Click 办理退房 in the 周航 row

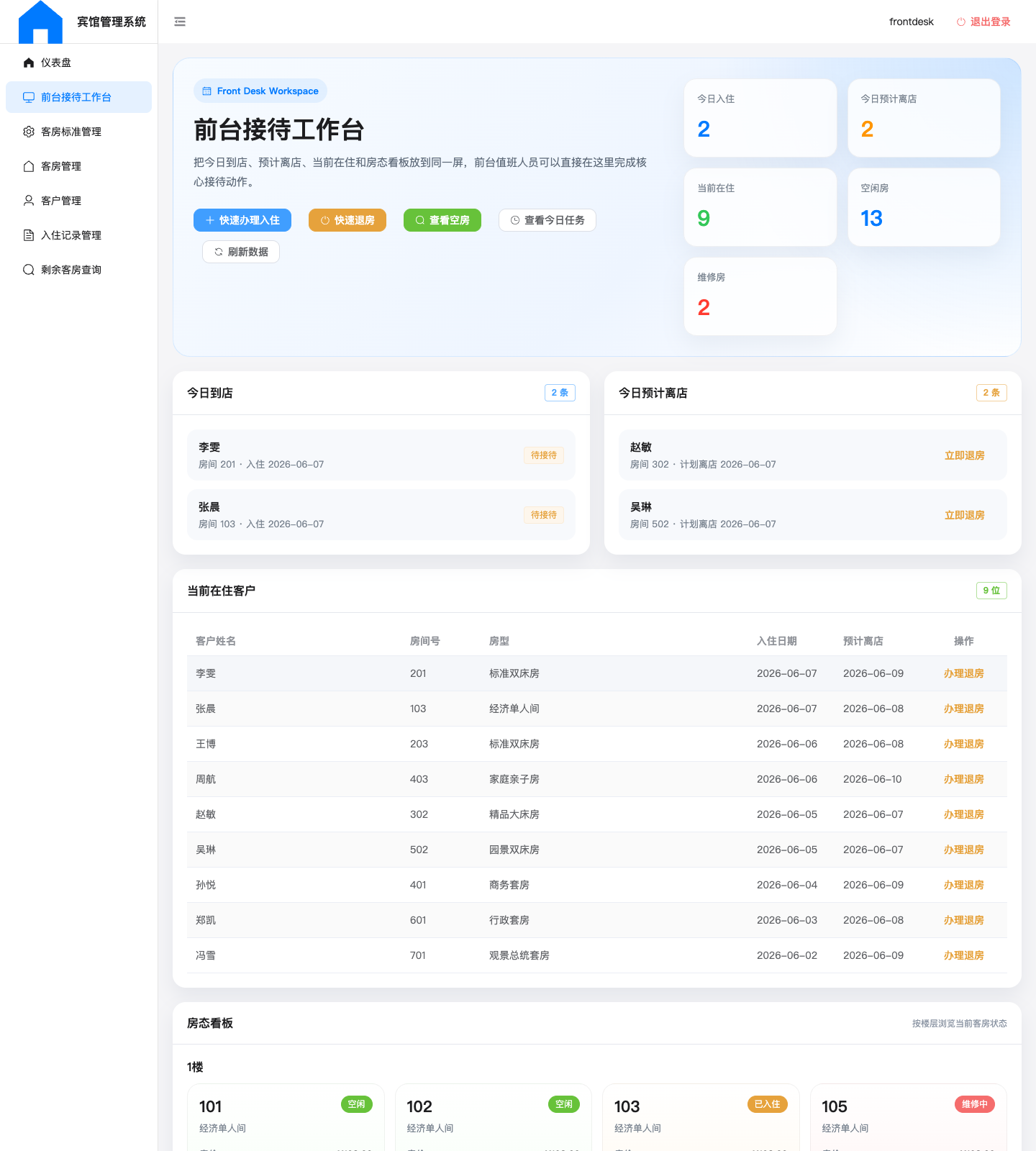[x=964, y=779]
